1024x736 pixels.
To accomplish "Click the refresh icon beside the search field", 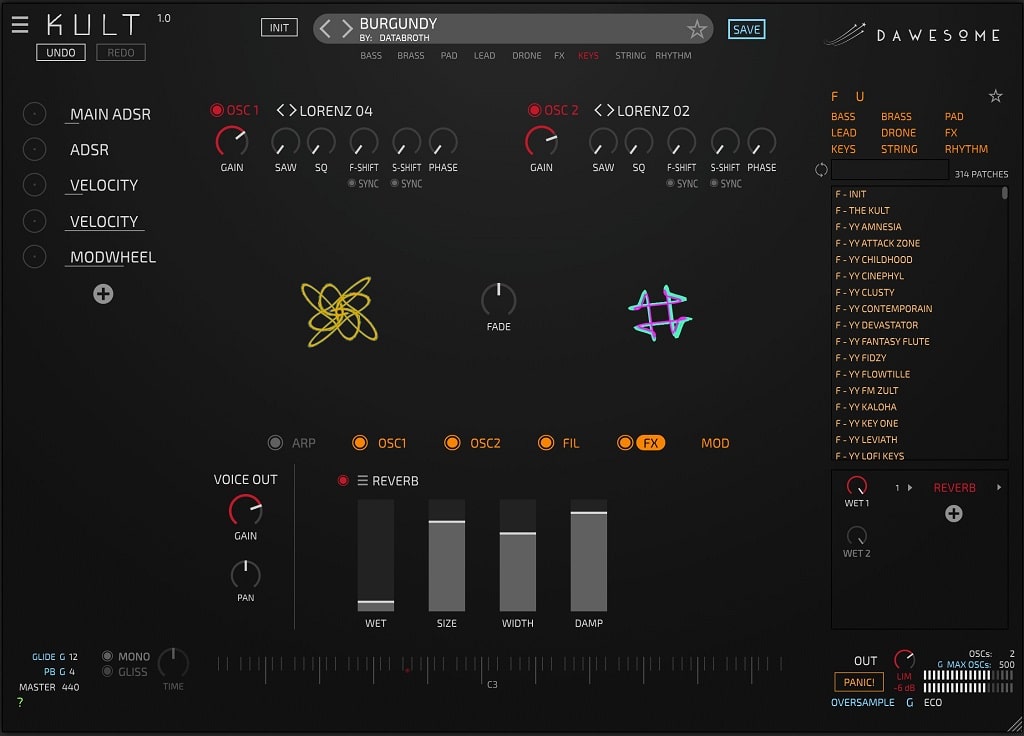I will pos(821,170).
